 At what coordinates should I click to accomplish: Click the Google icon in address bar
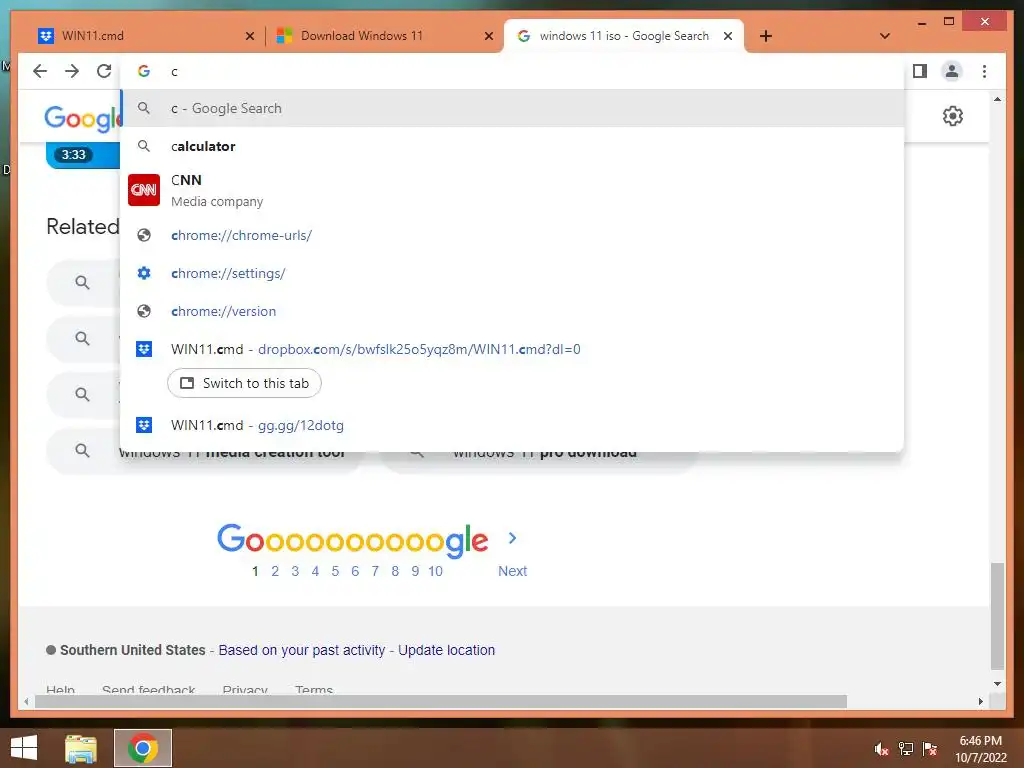point(144,71)
